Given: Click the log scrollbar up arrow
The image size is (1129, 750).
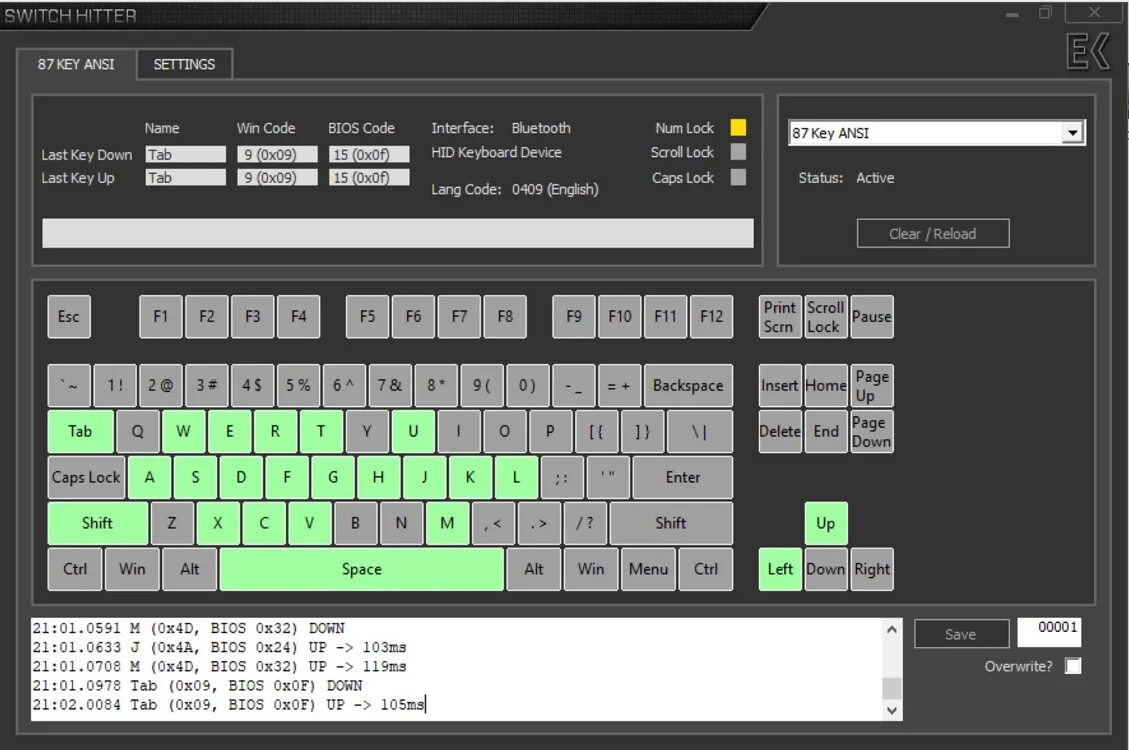Looking at the screenshot, I should (892, 629).
